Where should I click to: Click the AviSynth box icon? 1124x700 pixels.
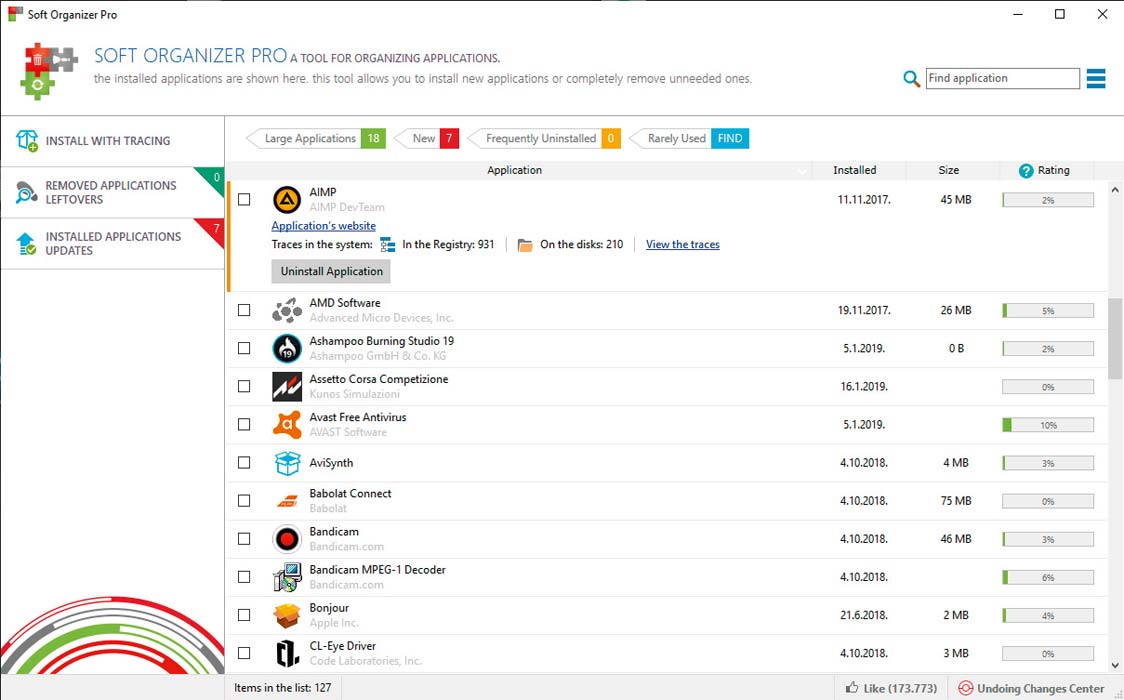(x=287, y=463)
